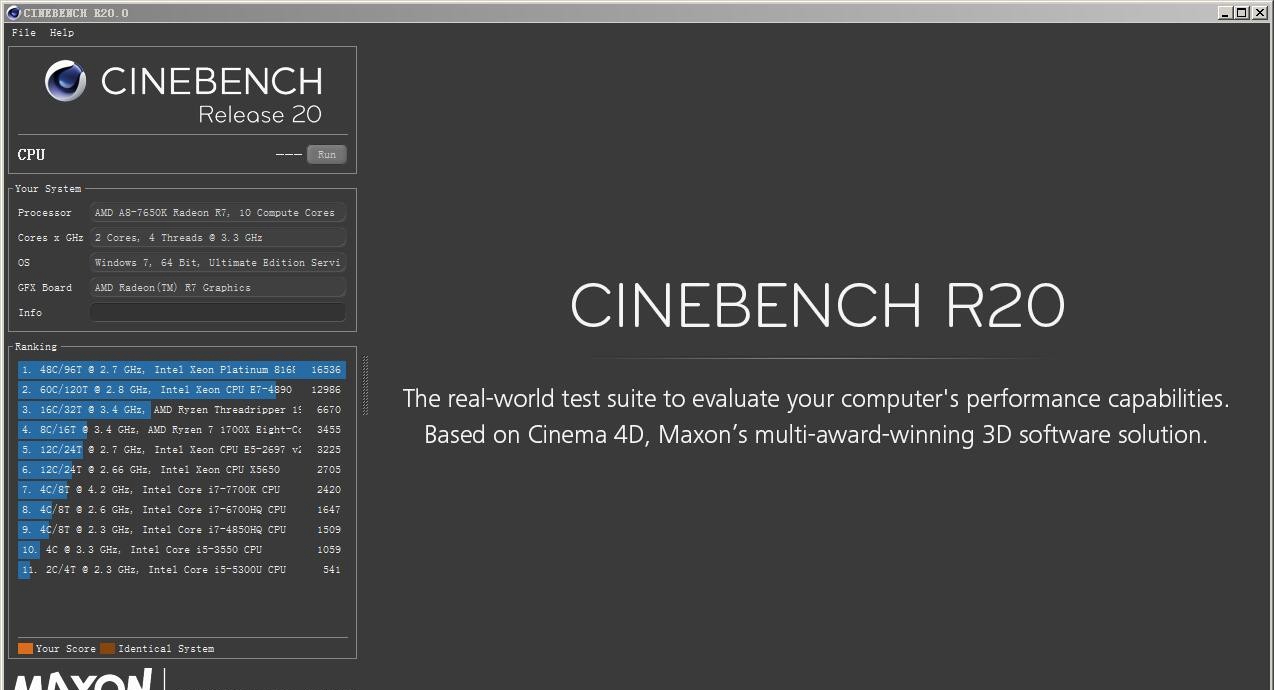The height and width of the screenshot is (690, 1274).
Task: Select ranking row 9, Core i7-4850HQ
Action: tap(182, 530)
